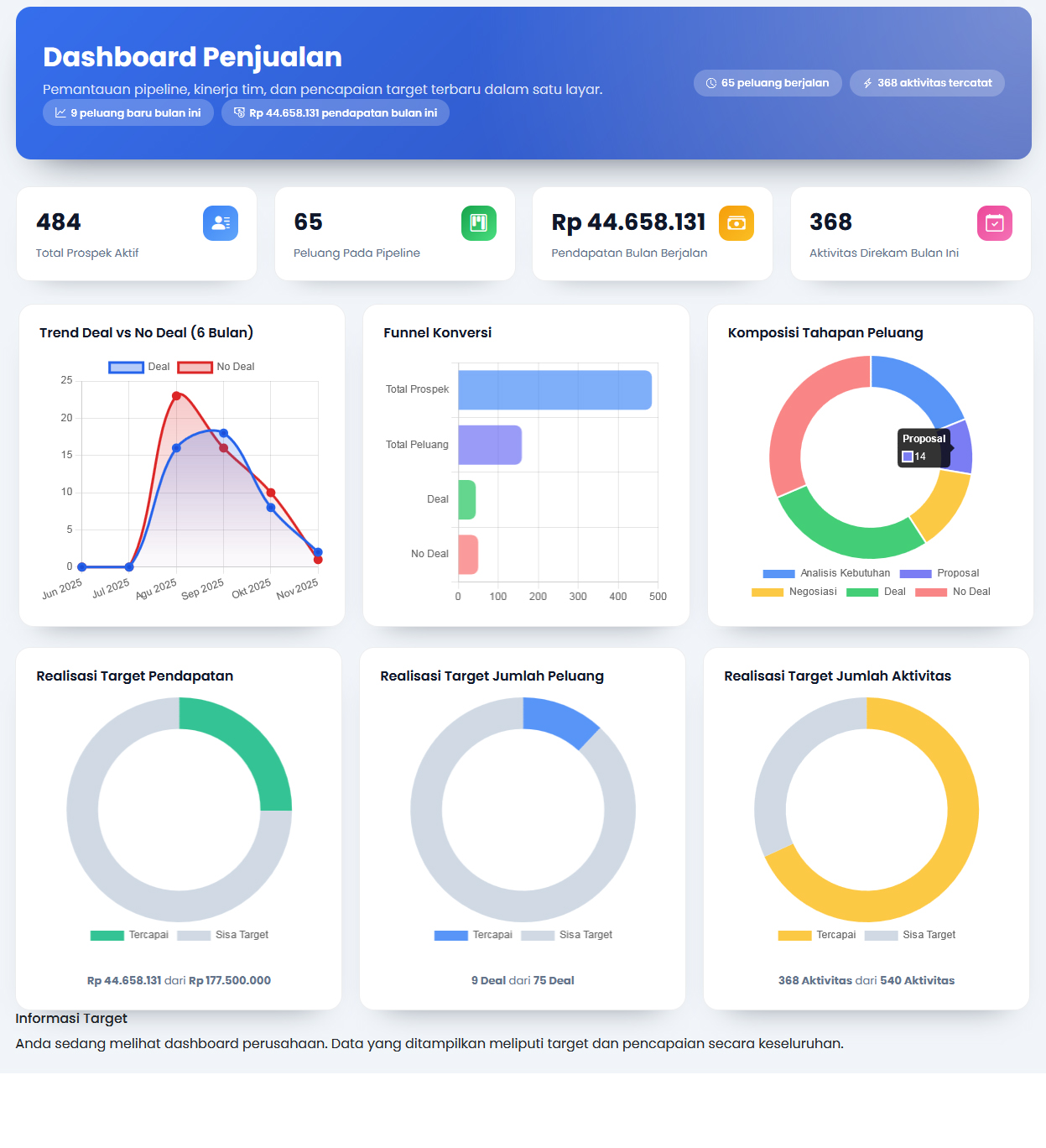Click the 368 aktivitas tercatat badge

[927, 83]
